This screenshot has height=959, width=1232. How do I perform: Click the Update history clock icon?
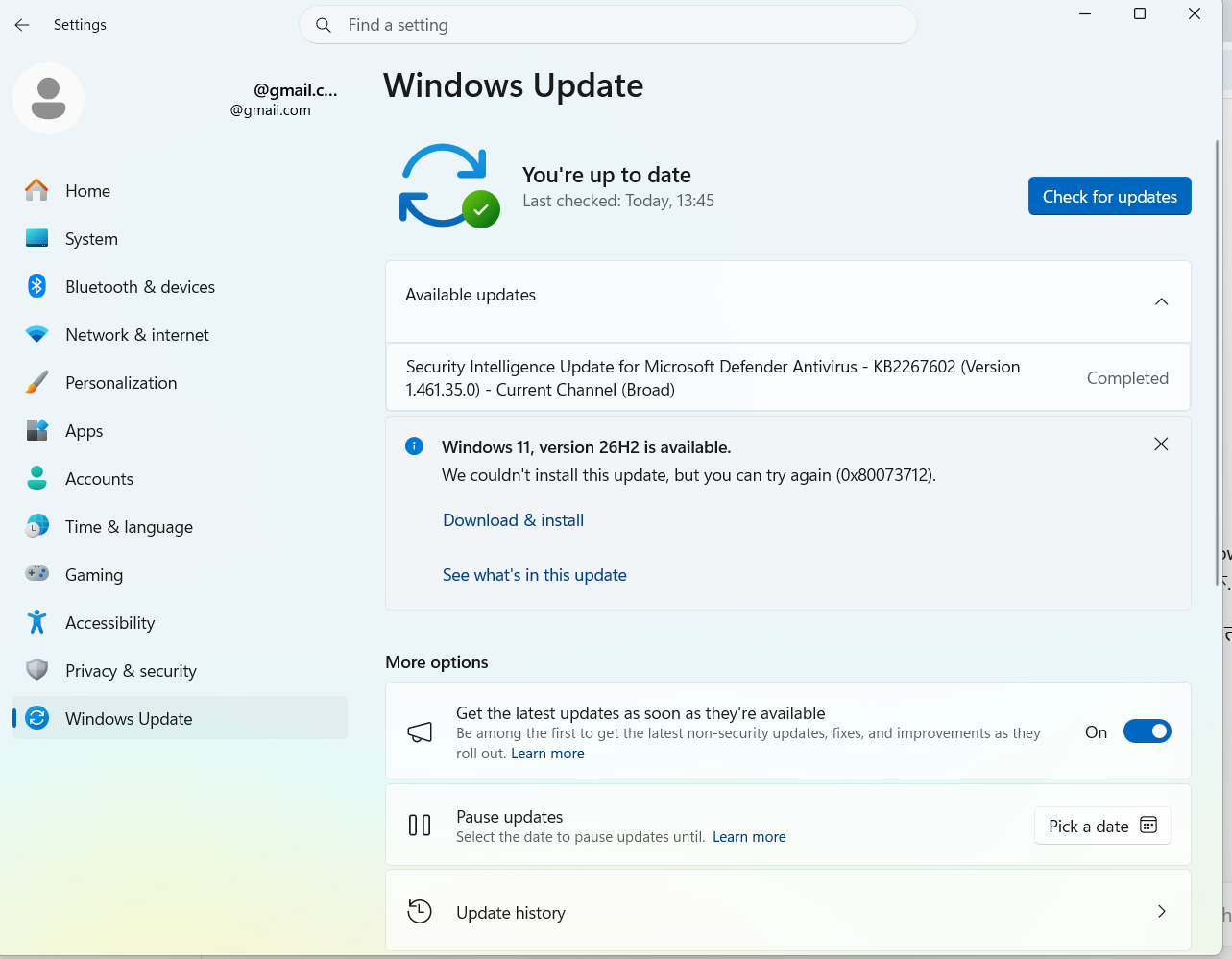420,911
